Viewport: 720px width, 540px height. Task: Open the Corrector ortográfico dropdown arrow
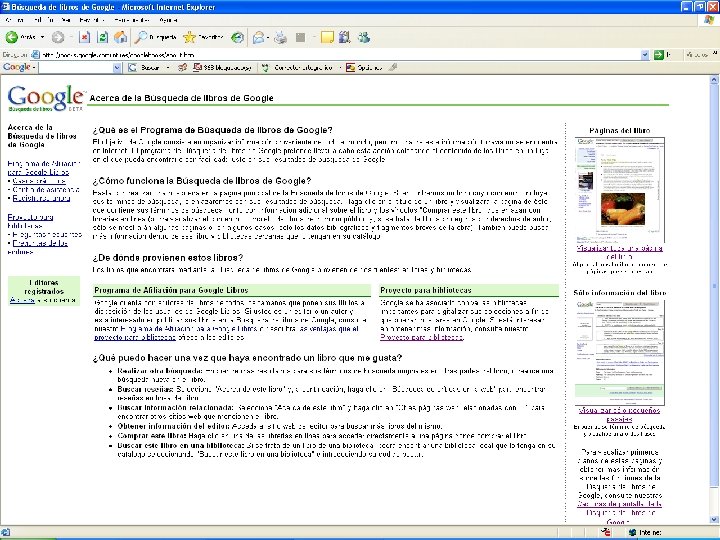[340, 68]
